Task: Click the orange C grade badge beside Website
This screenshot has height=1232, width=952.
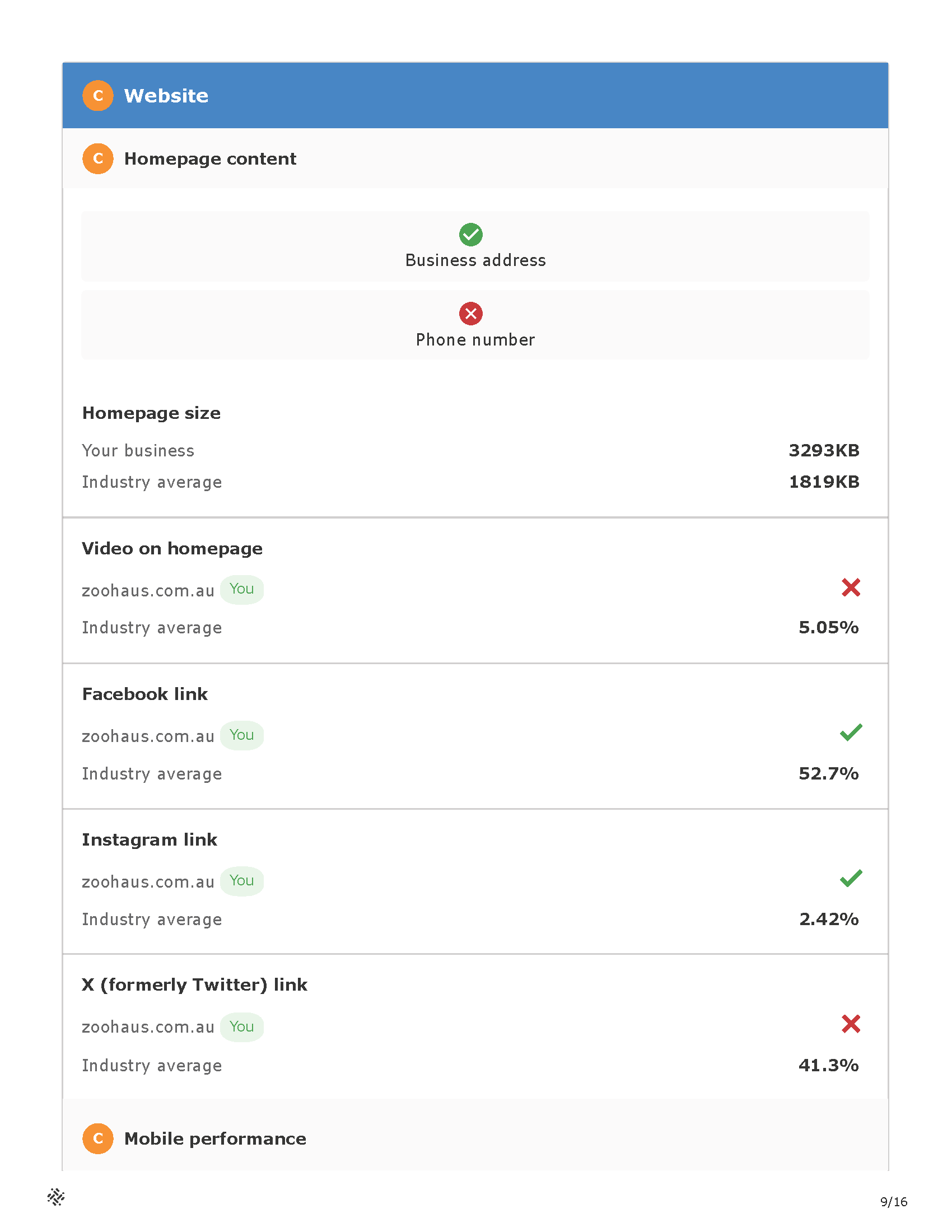Action: 98,95
